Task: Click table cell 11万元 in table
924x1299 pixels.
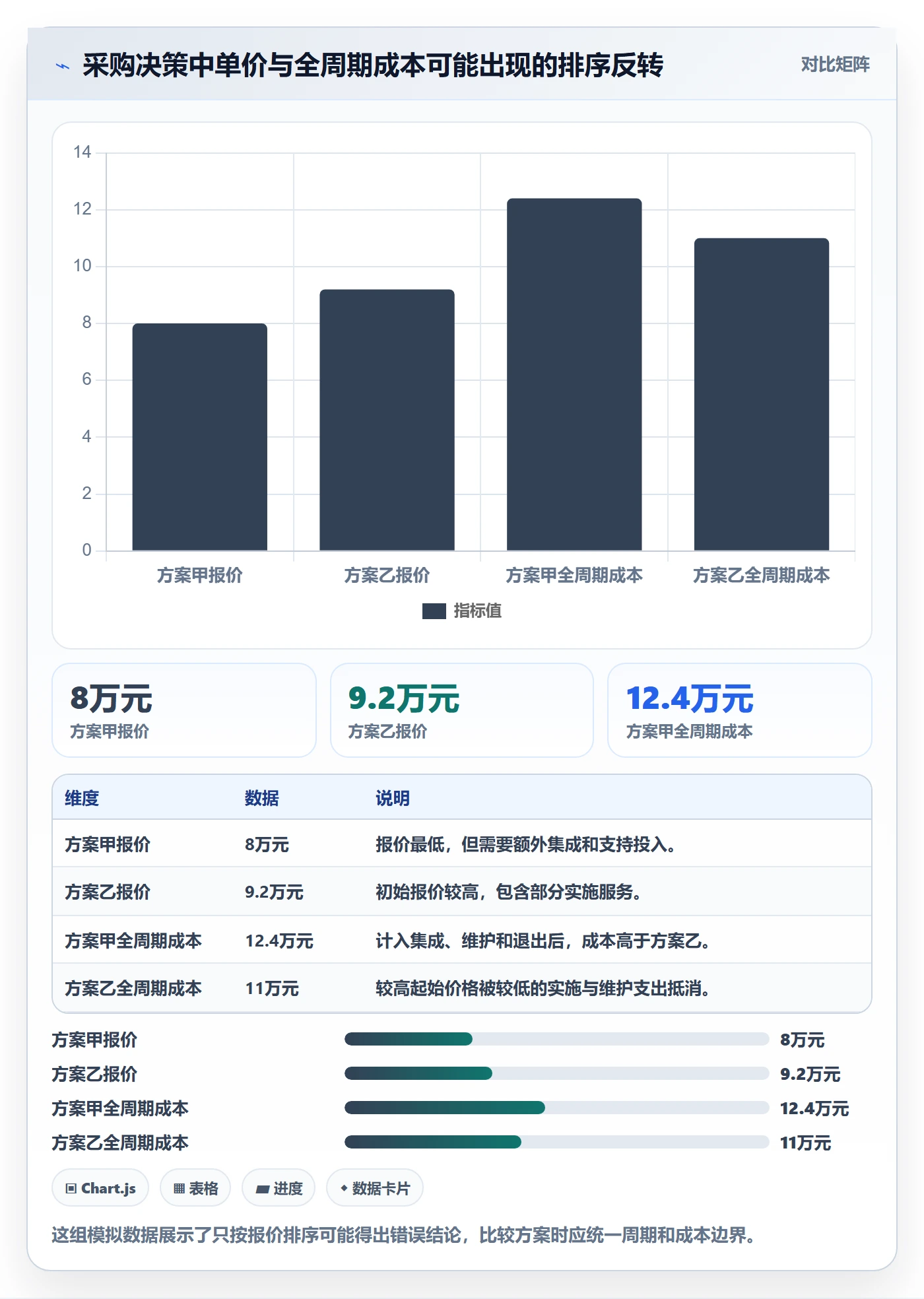Action: click(272, 988)
